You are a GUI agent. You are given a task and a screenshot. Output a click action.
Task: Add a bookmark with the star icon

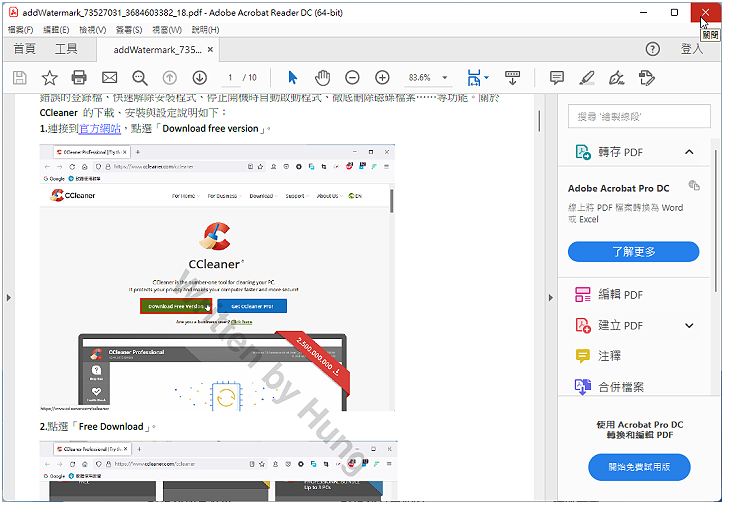point(49,77)
